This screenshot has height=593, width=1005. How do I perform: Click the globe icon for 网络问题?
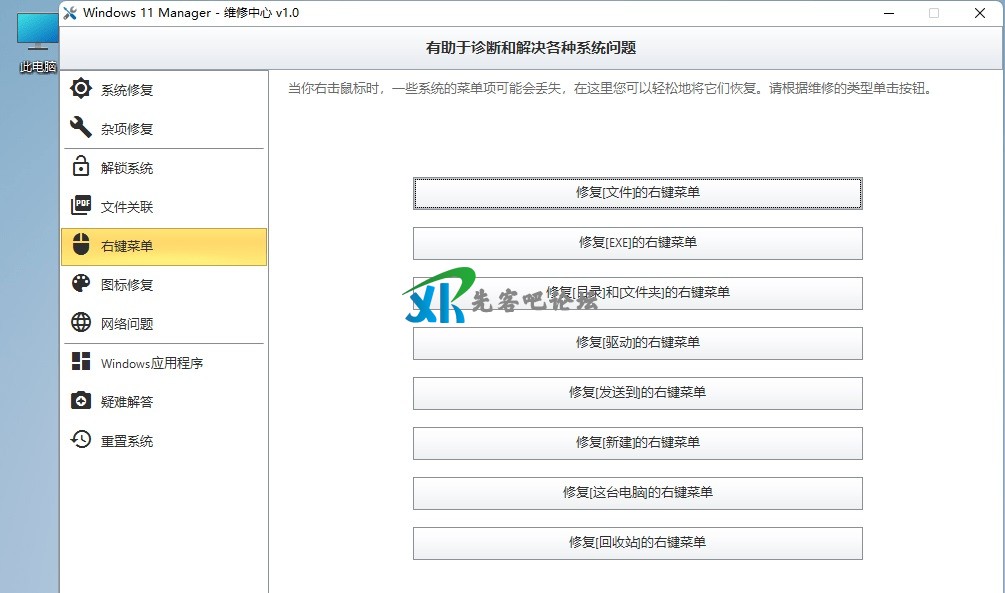(81, 323)
